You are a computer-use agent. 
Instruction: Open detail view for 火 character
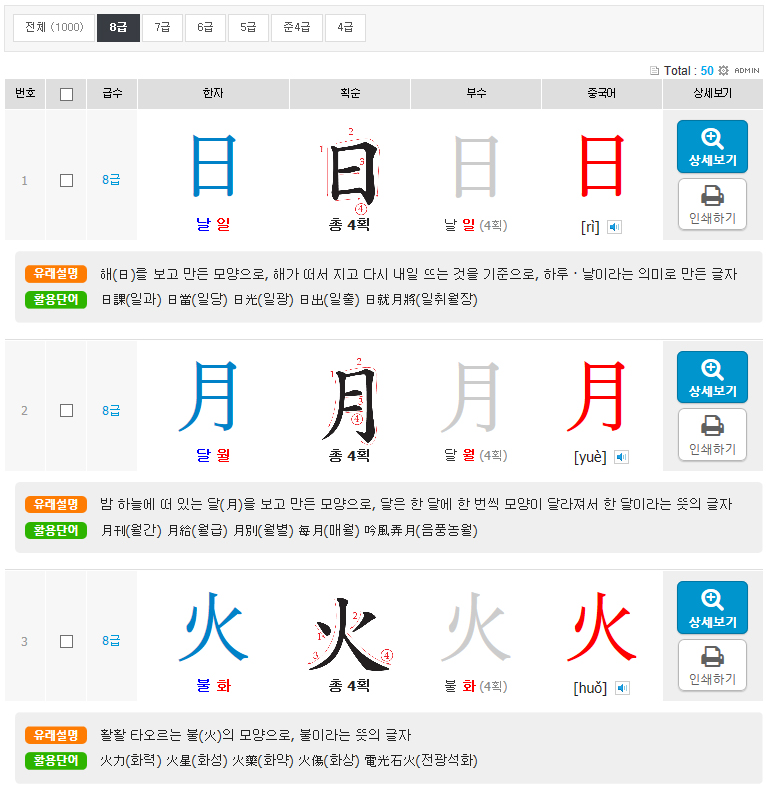712,608
